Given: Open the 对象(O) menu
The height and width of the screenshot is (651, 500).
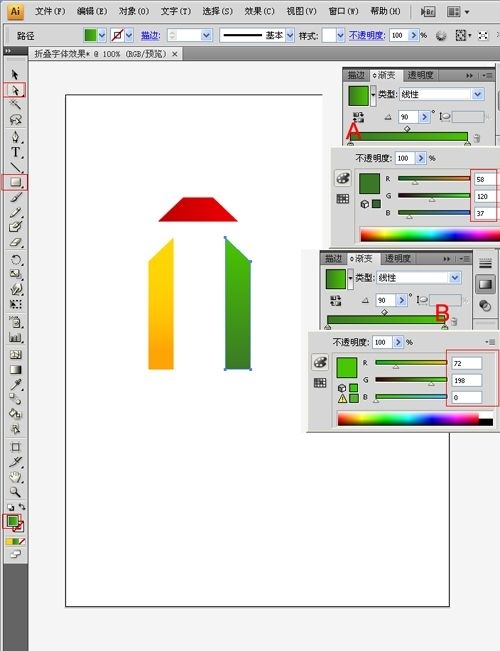Looking at the screenshot, I should (134, 11).
